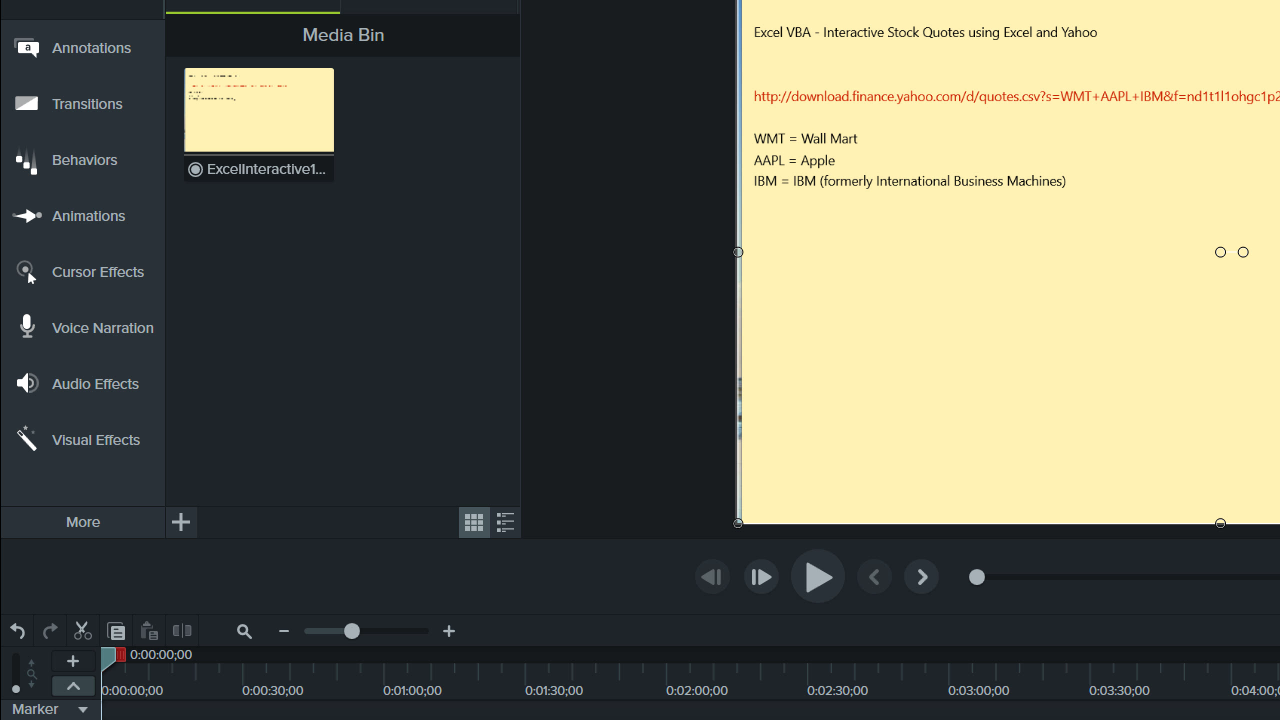
Task: Select the Behaviors icon
Action: [x=27, y=160]
